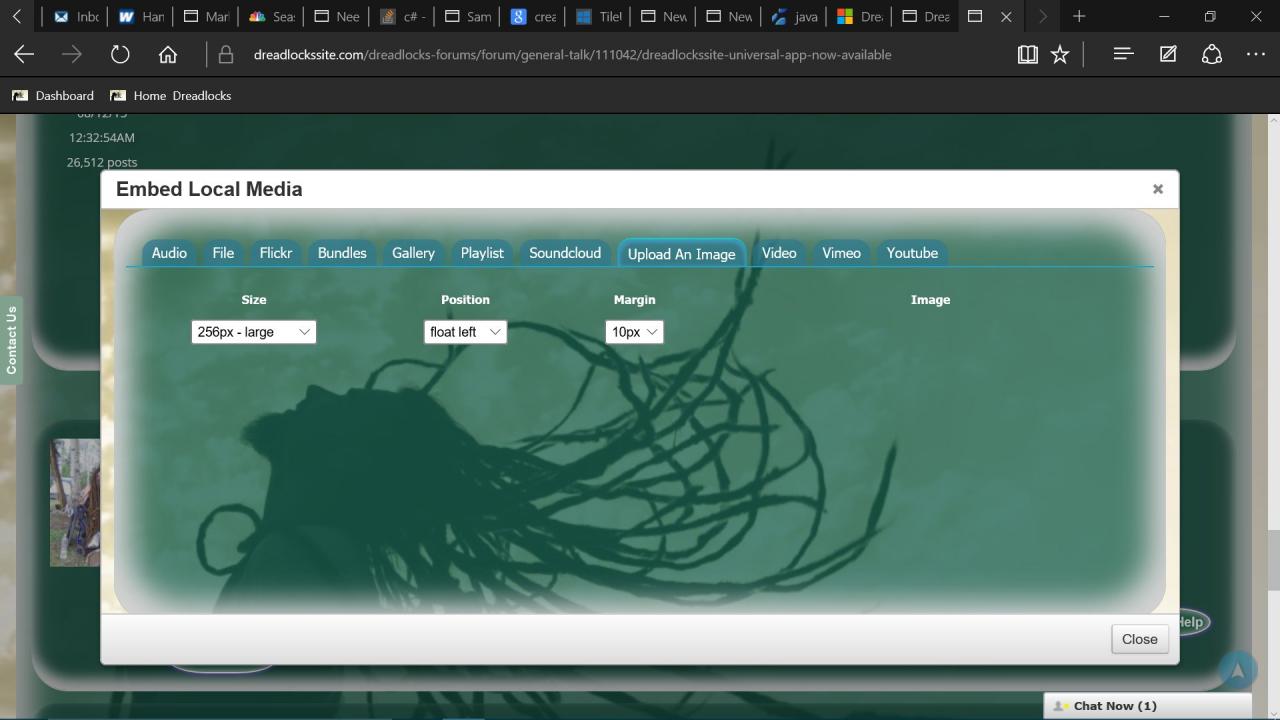Screen dimensions: 1280x720
Task: Click the address bar URL field
Action: pyautogui.click(x=572, y=55)
